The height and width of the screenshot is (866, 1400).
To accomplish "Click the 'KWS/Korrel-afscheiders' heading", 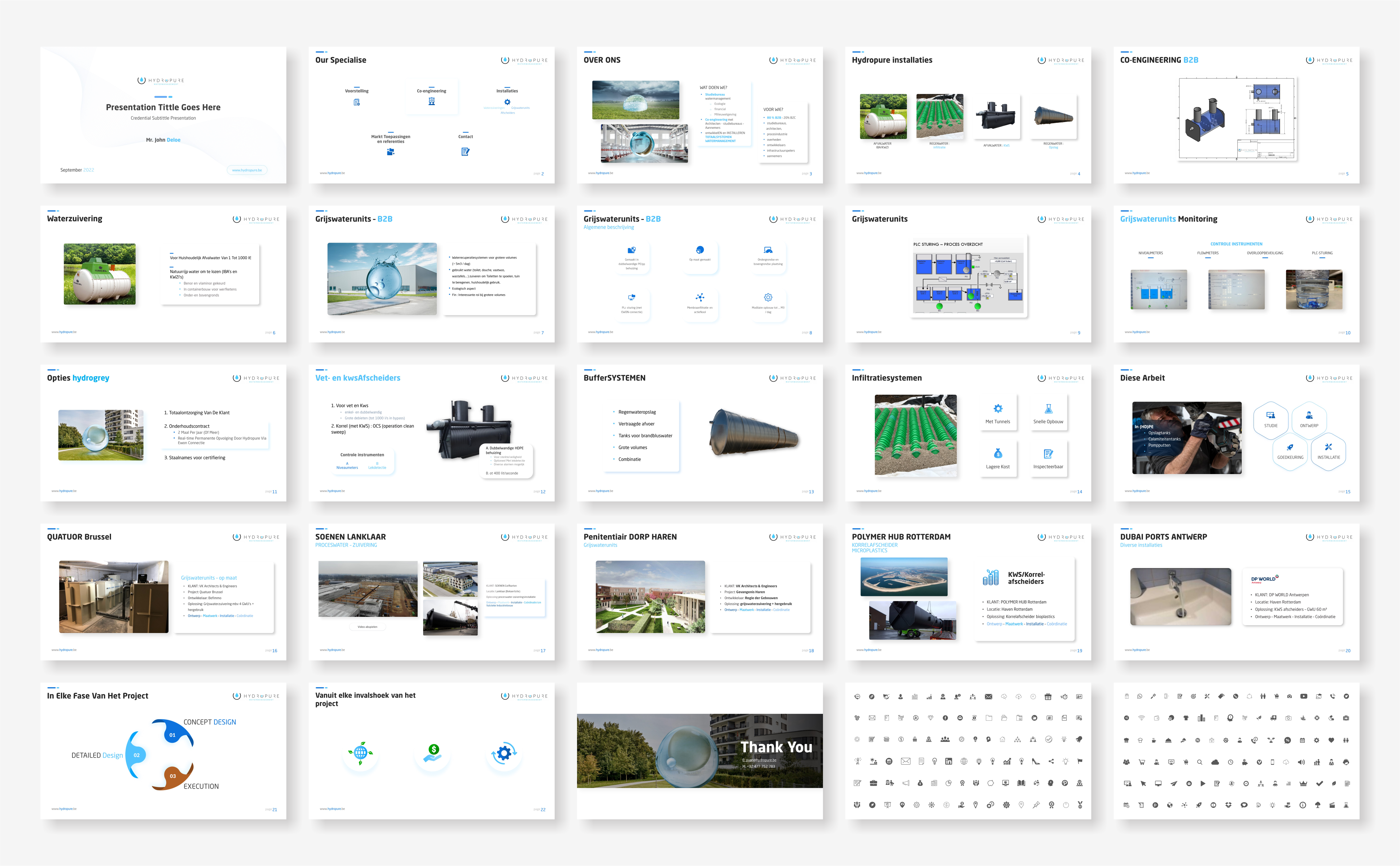I will 1026,578.
